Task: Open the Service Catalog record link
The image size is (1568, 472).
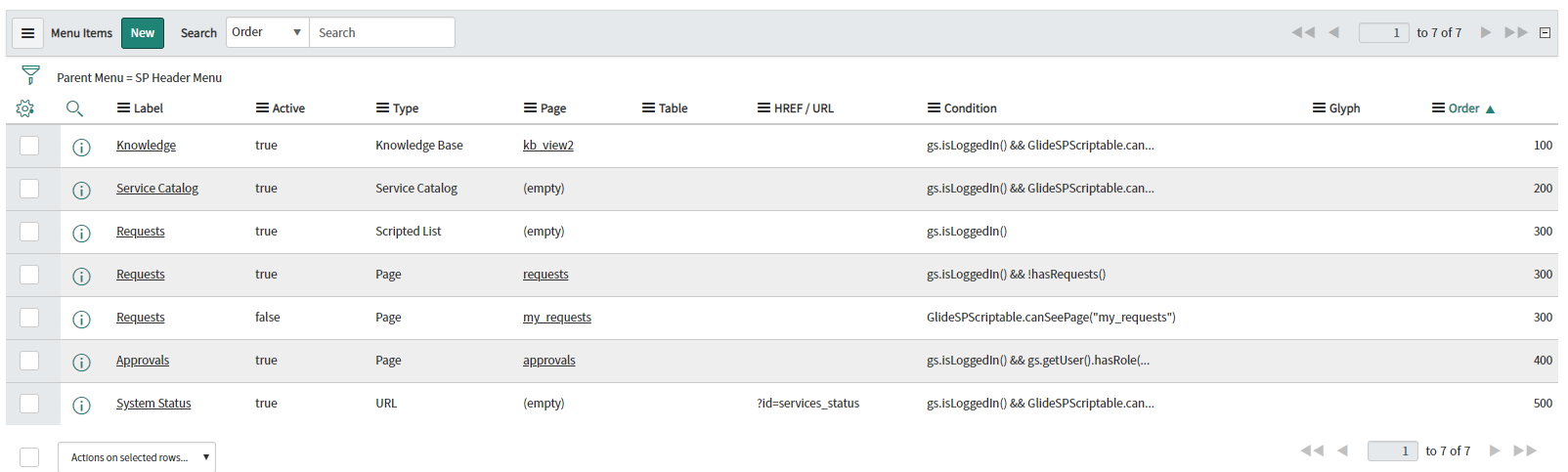Action: click(x=157, y=189)
